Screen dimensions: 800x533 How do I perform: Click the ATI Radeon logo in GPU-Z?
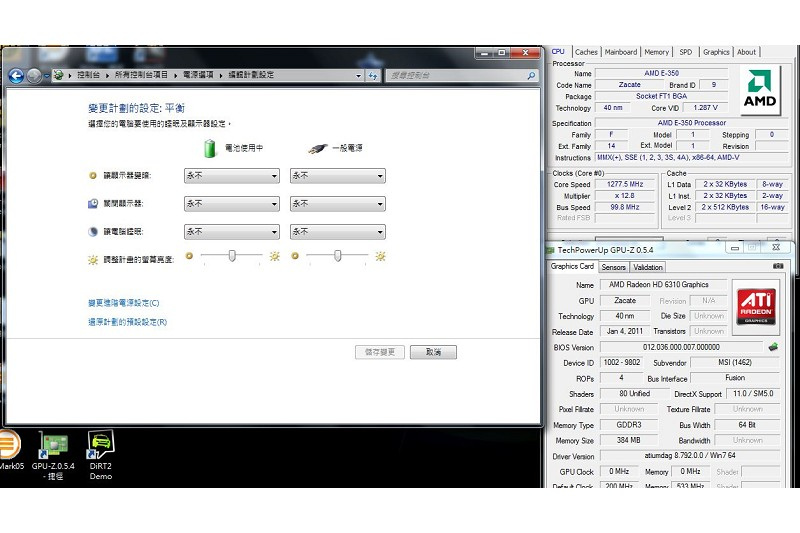756,306
